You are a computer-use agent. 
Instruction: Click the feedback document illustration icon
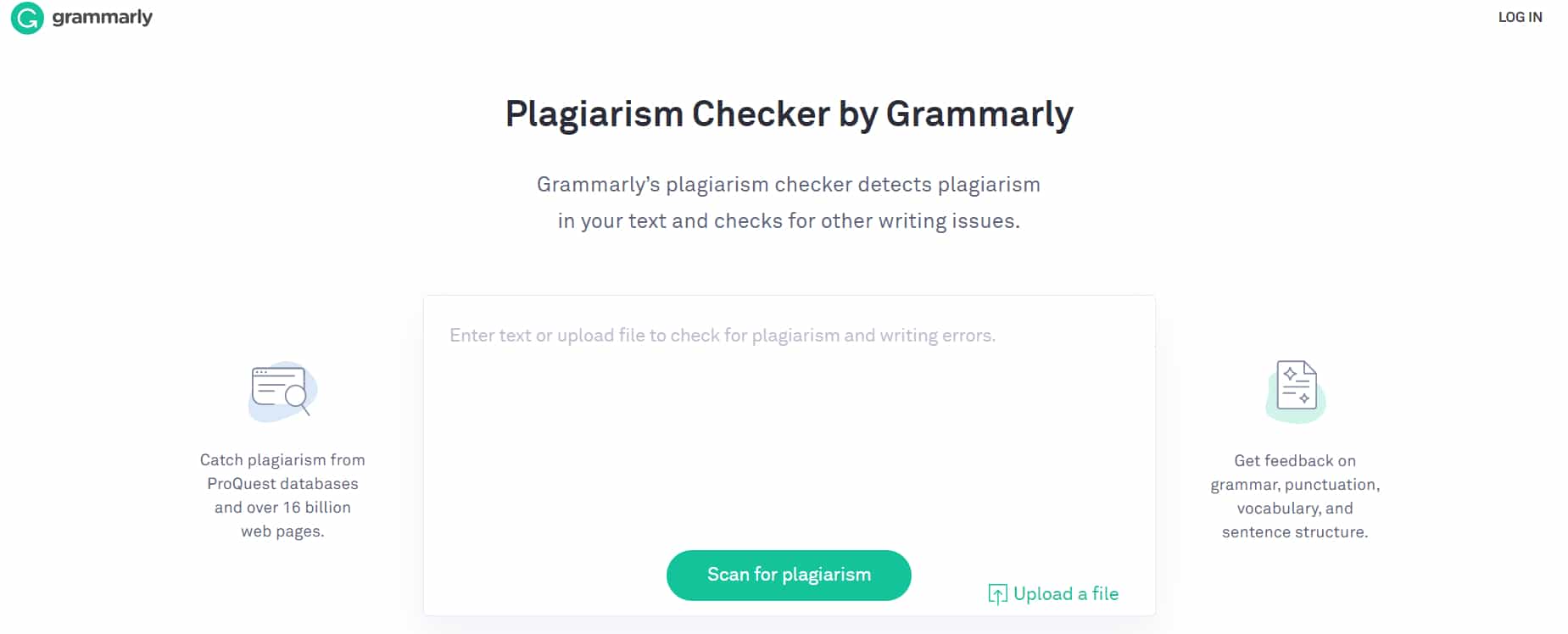(1293, 387)
